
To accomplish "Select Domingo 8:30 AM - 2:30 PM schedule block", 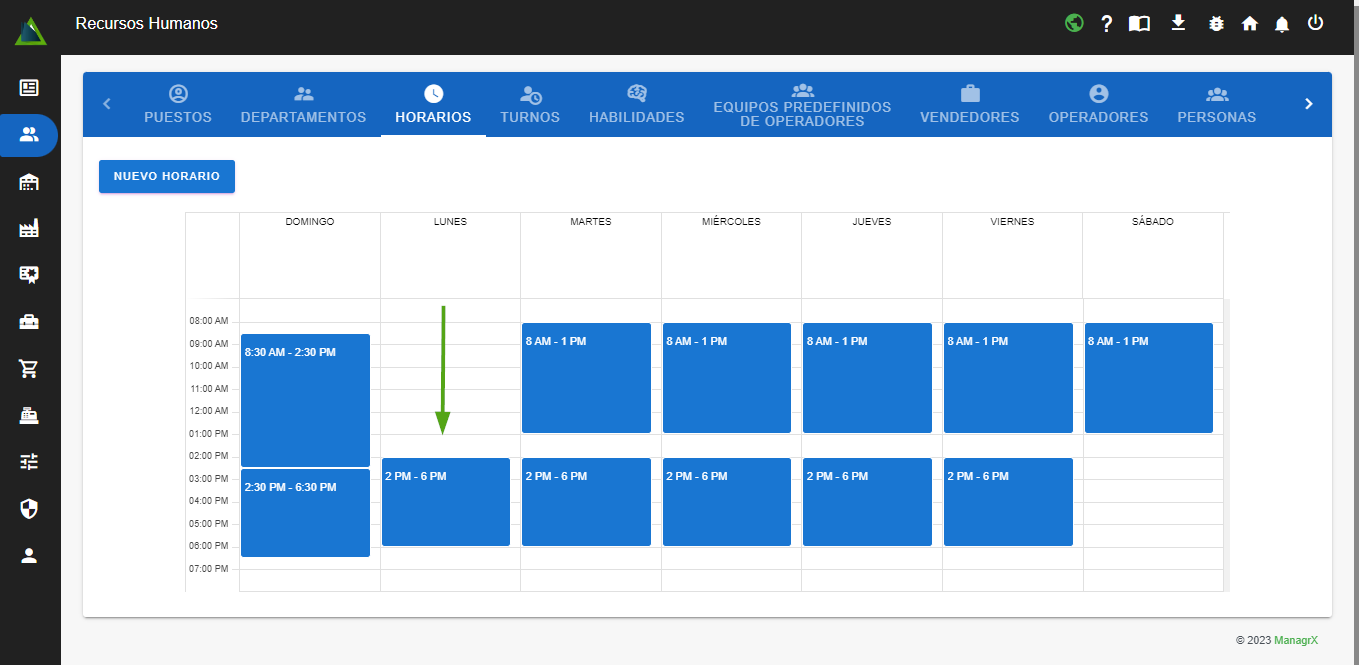I will (x=305, y=400).
